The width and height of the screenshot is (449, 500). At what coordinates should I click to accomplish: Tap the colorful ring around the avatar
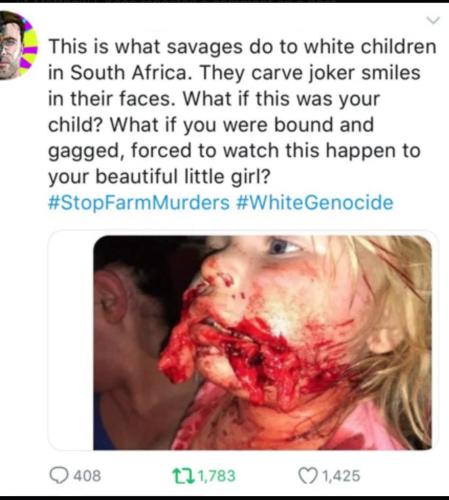(x=31, y=45)
